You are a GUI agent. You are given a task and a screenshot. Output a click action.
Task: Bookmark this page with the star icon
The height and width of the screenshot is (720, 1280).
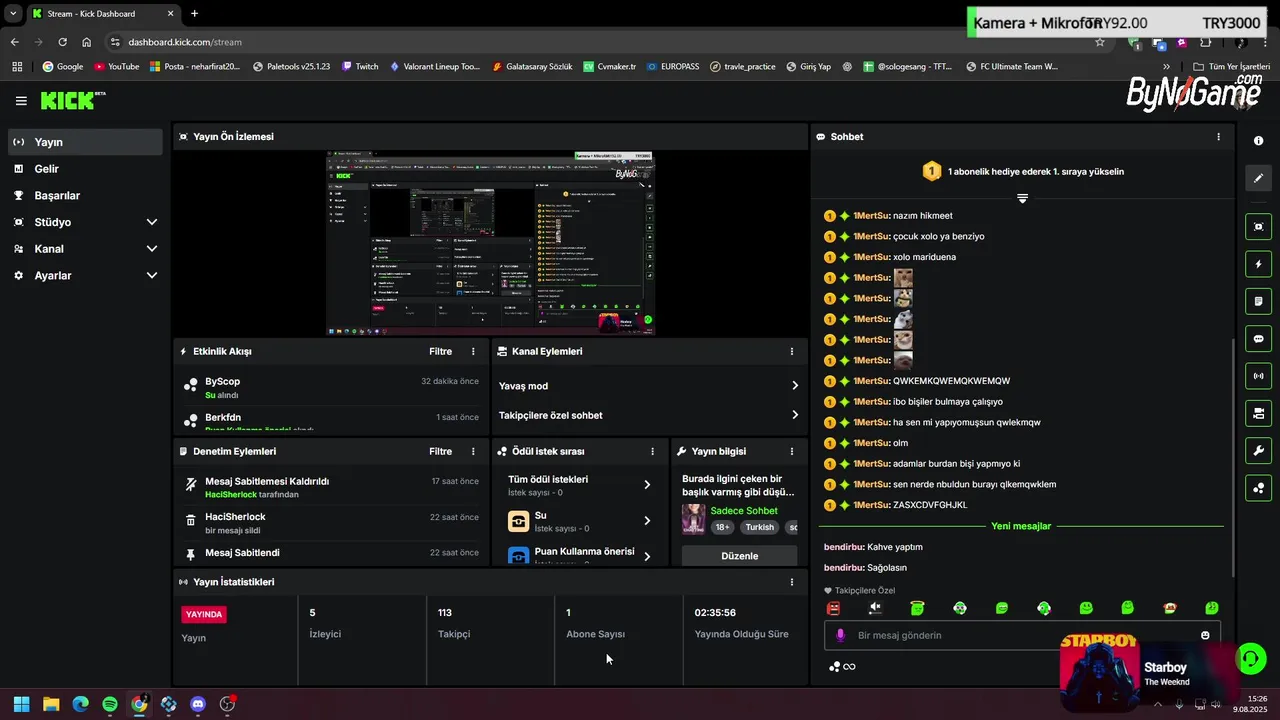click(1100, 42)
